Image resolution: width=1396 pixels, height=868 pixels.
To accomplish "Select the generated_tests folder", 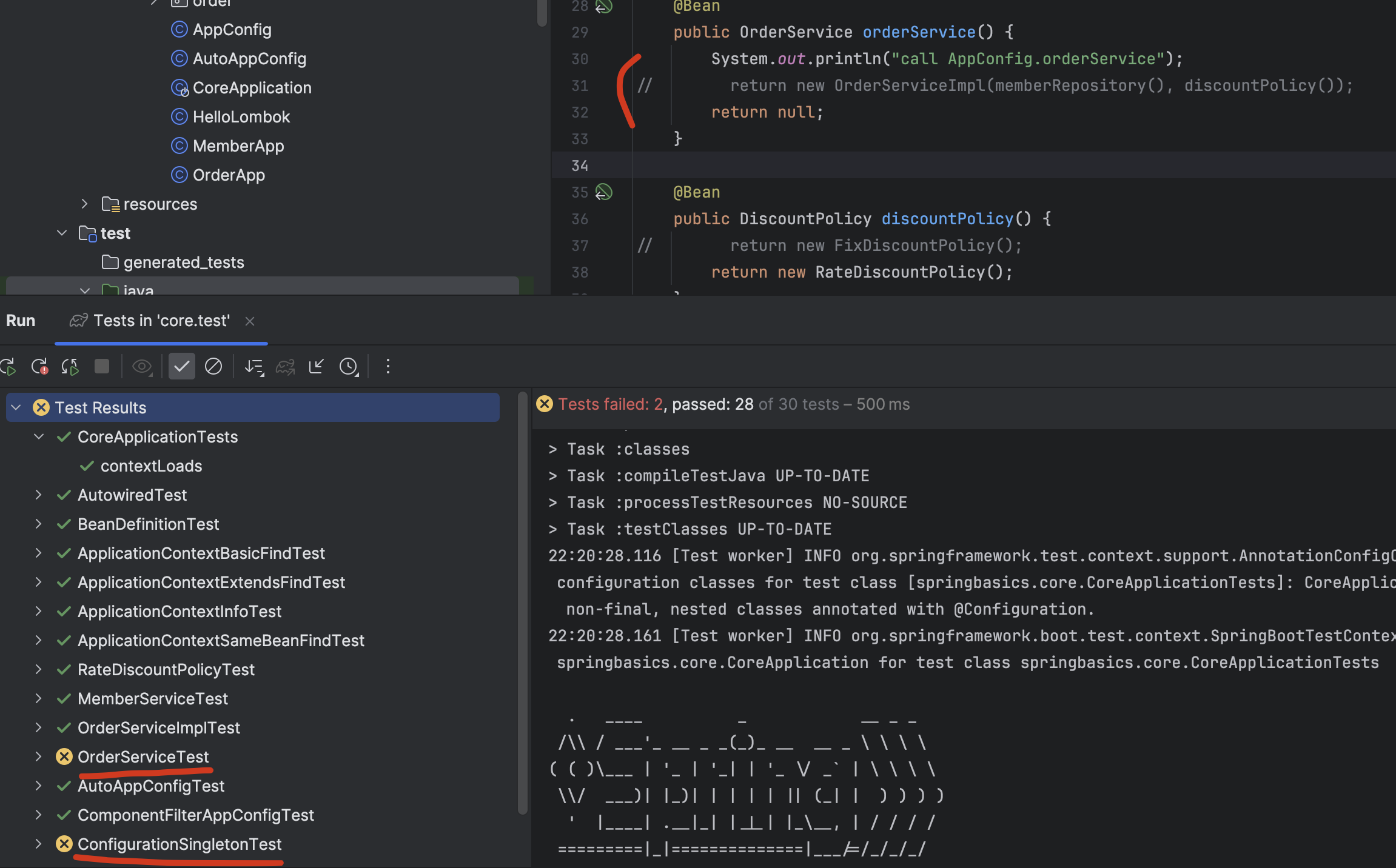I will (x=184, y=262).
